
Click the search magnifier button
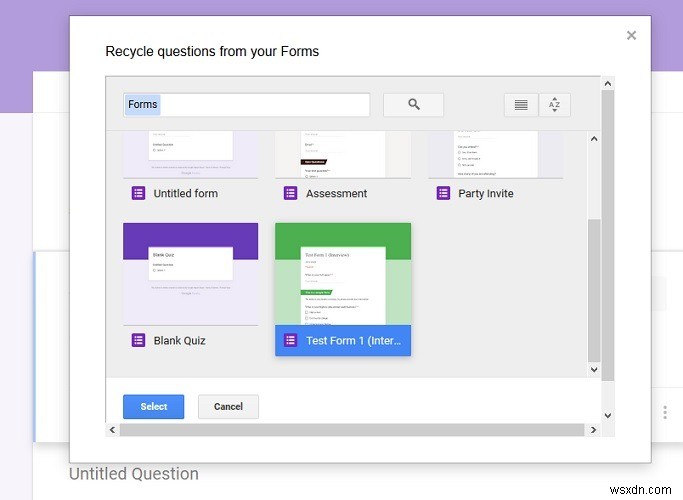click(x=413, y=105)
